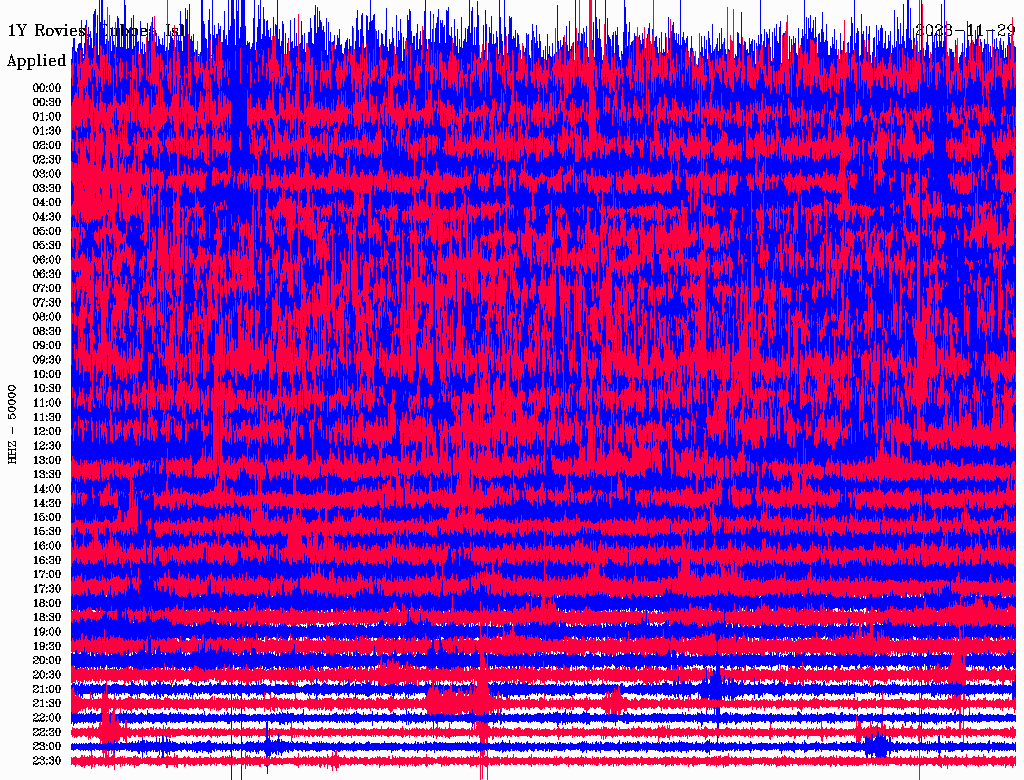Viewport: 1024px width, 780px height.
Task: Select the 08:30 time label
Action: coord(47,331)
